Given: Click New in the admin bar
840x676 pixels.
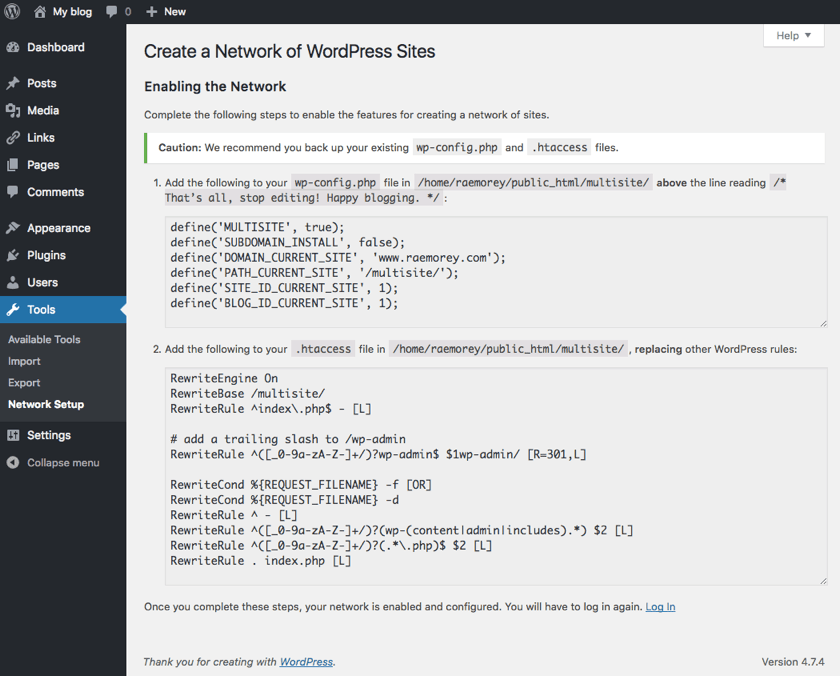Looking at the screenshot, I should coord(175,12).
